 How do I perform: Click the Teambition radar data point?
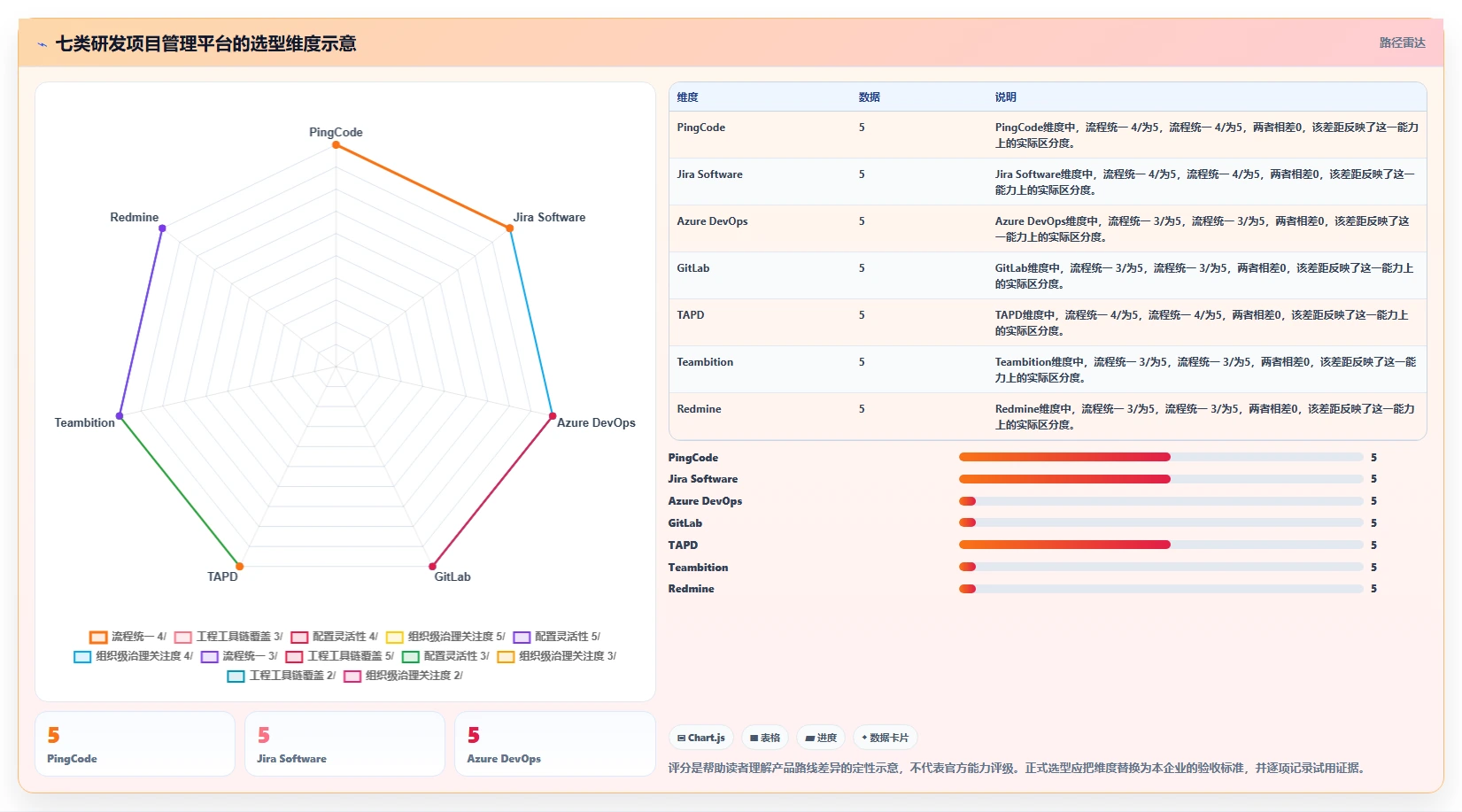120,415
